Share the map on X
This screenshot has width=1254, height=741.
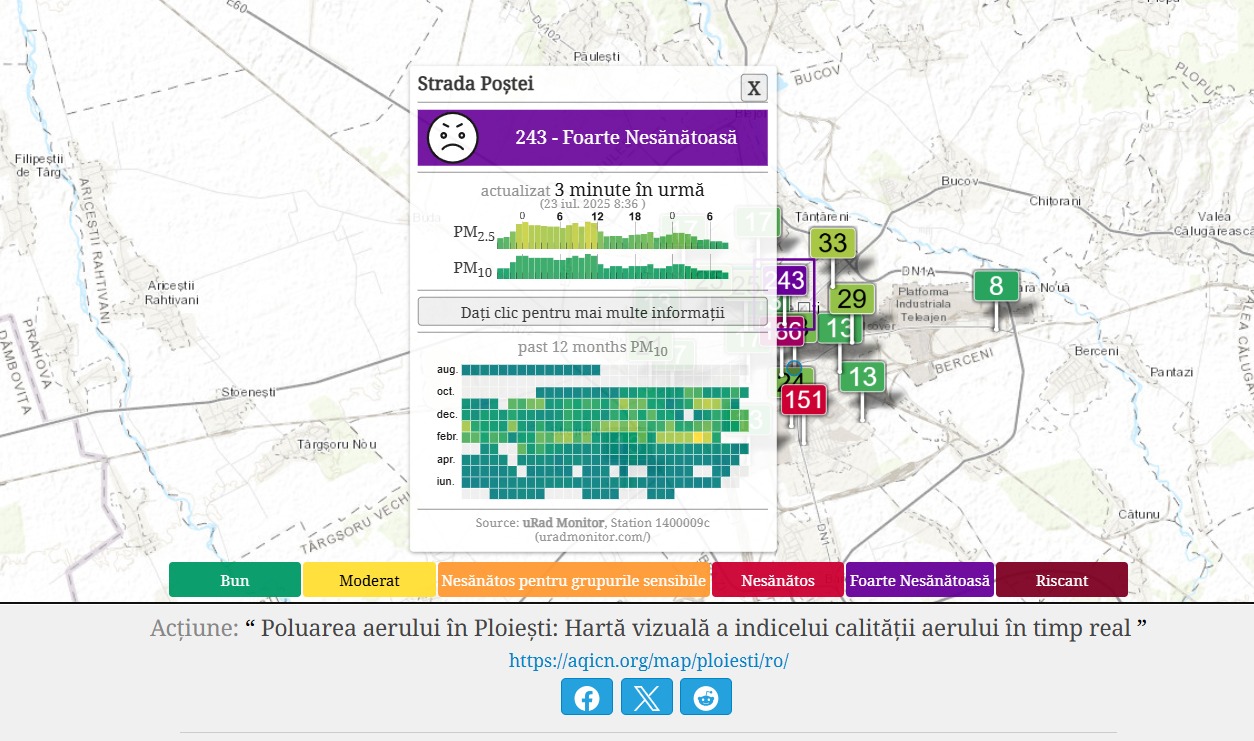point(647,697)
